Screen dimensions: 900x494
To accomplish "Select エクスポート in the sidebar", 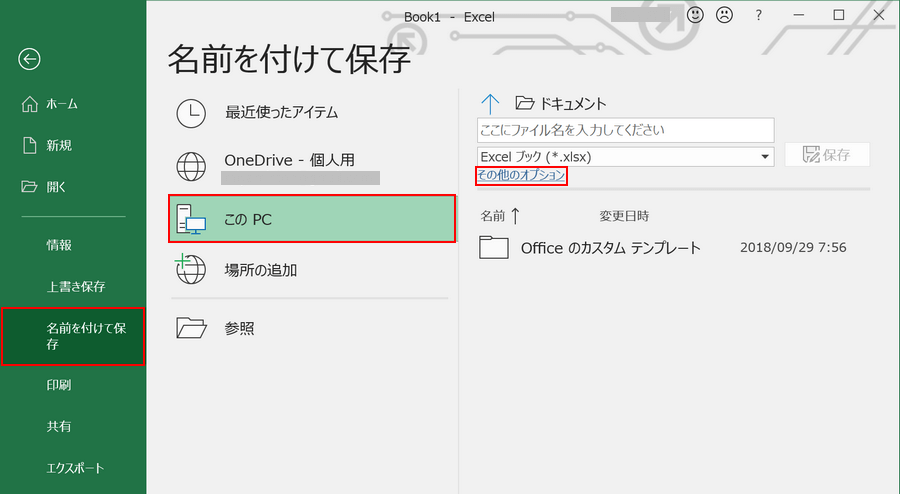I will (x=73, y=468).
